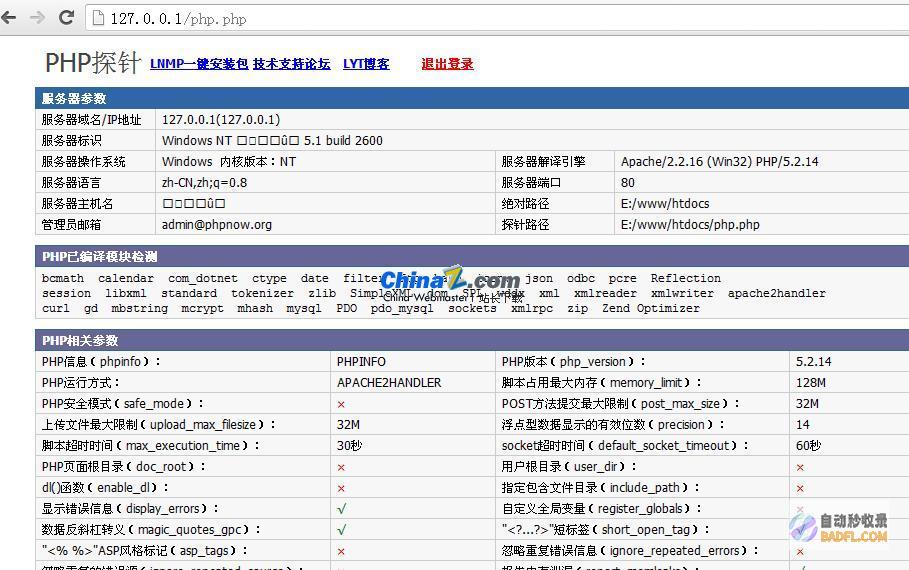The width and height of the screenshot is (909, 570).
Task: Click the mbstring module name
Action: (x=140, y=308)
